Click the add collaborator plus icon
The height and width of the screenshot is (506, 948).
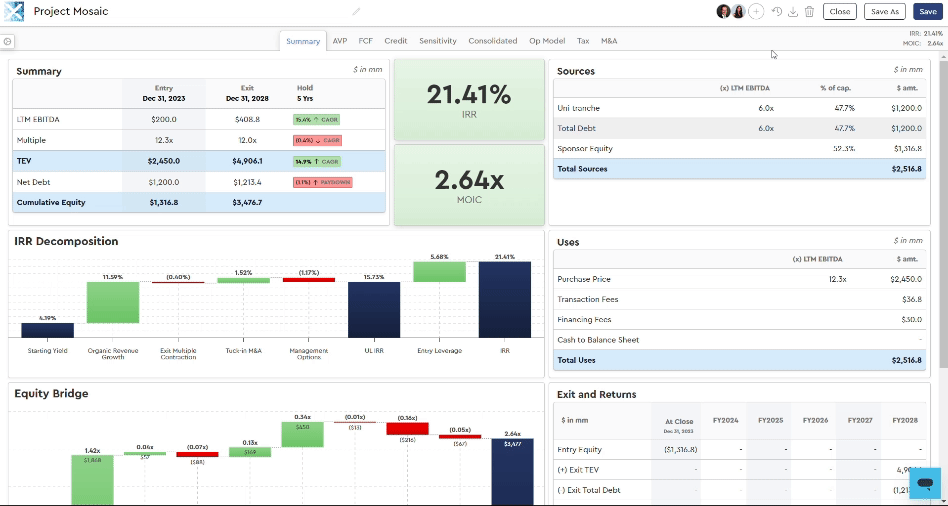point(756,12)
